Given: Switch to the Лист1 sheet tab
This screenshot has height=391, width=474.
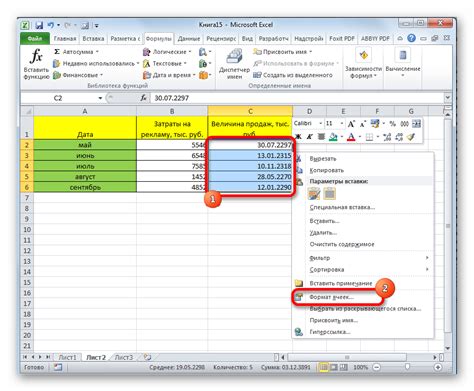Looking at the screenshot, I should pos(68,357).
